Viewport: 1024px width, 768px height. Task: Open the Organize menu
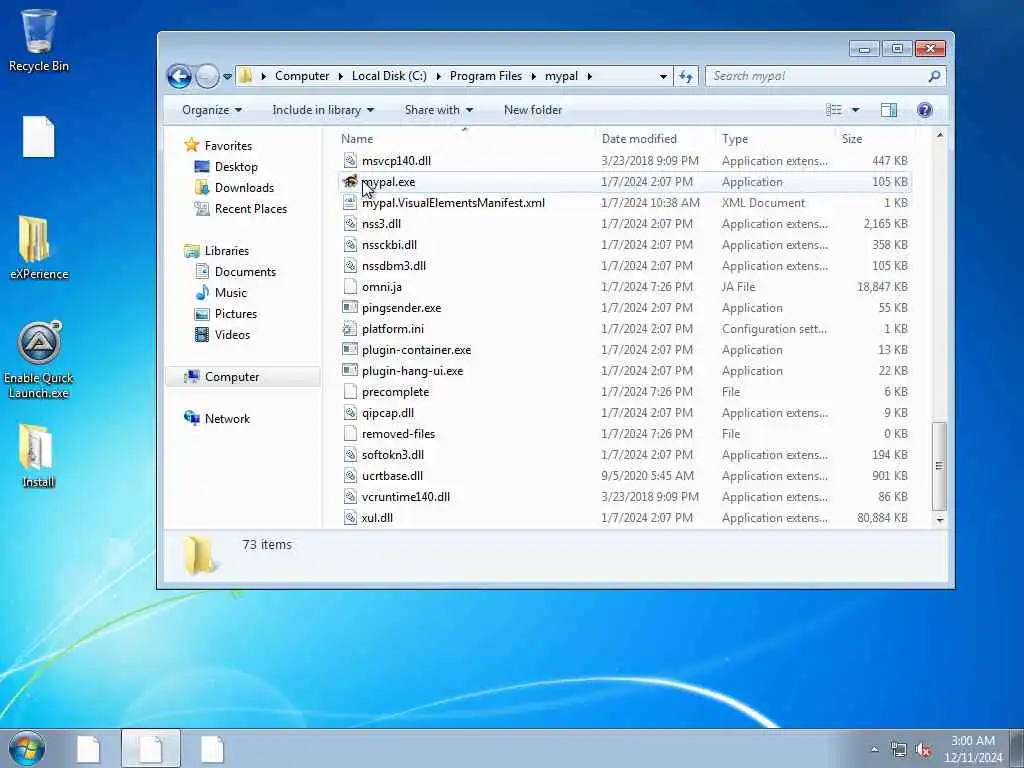tap(212, 110)
